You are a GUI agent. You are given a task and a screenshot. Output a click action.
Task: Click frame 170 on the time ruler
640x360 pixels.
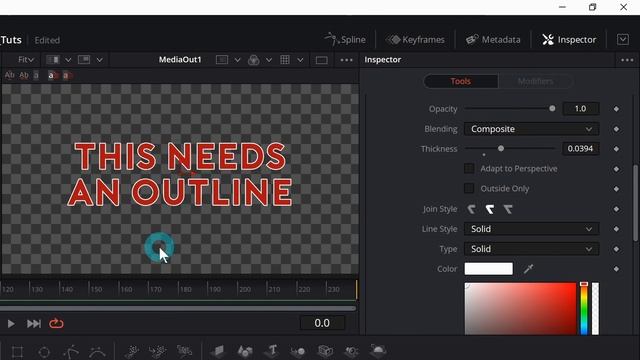point(156,289)
